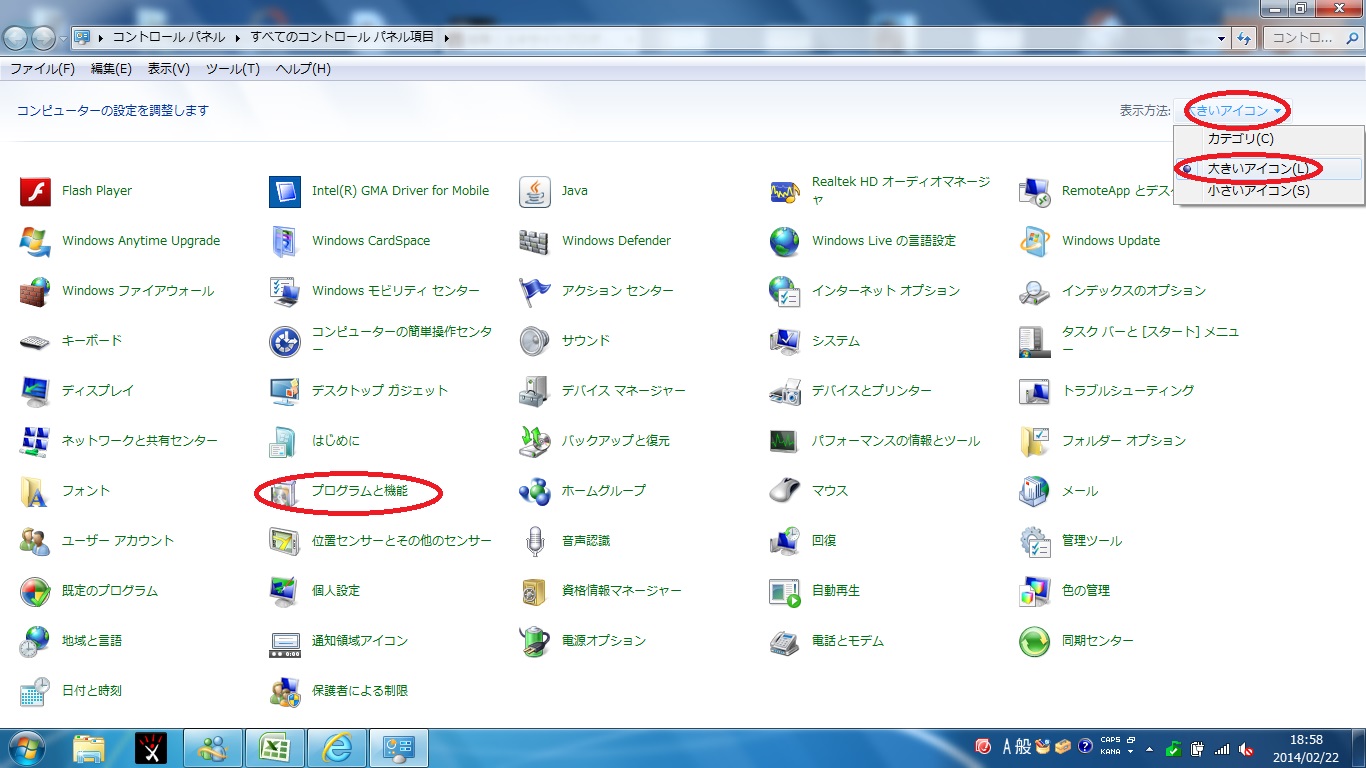The image size is (1366, 768).
Task: Focus the control panel search box
Action: pos(1311,38)
